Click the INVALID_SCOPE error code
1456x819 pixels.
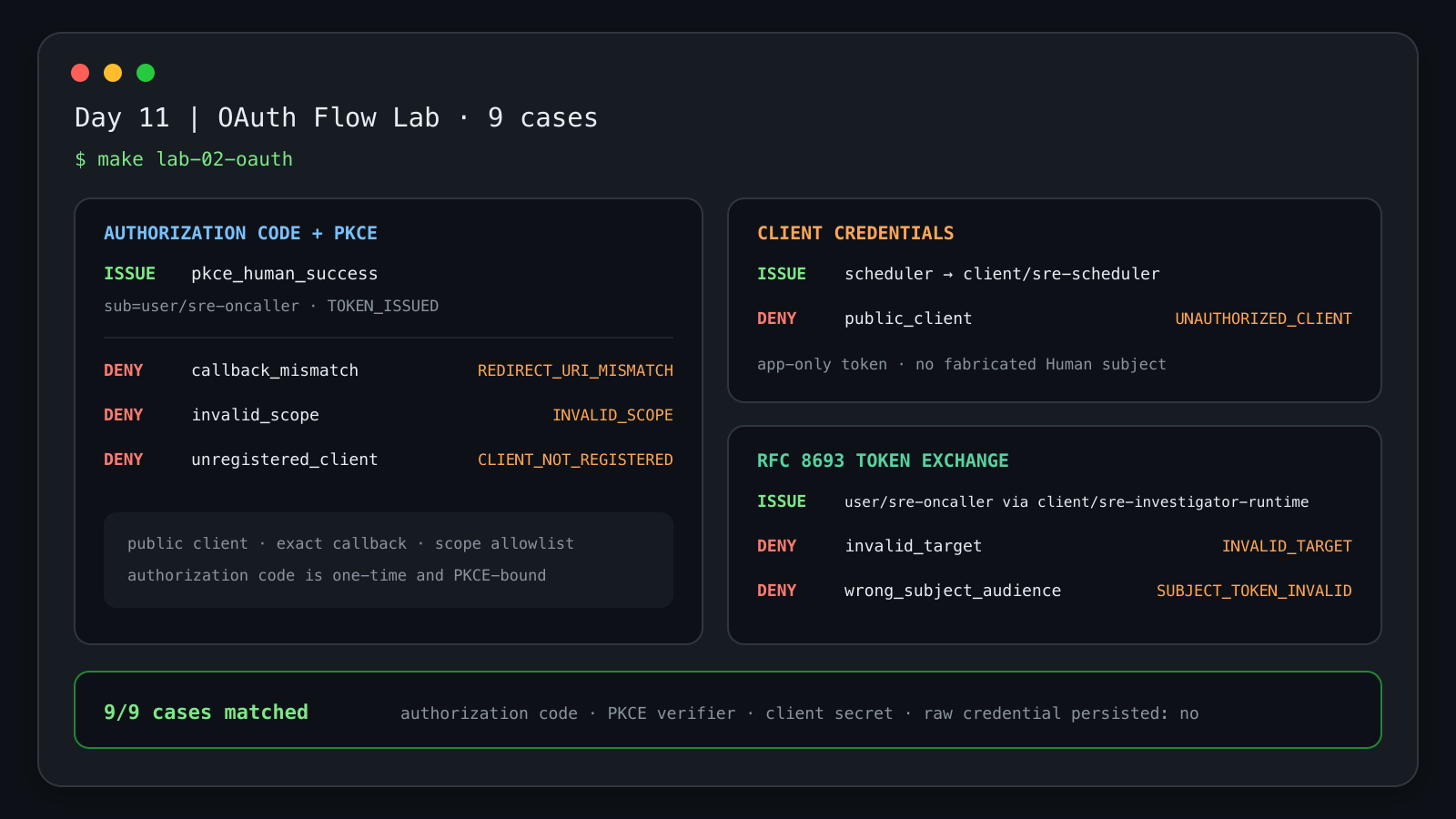click(x=612, y=415)
